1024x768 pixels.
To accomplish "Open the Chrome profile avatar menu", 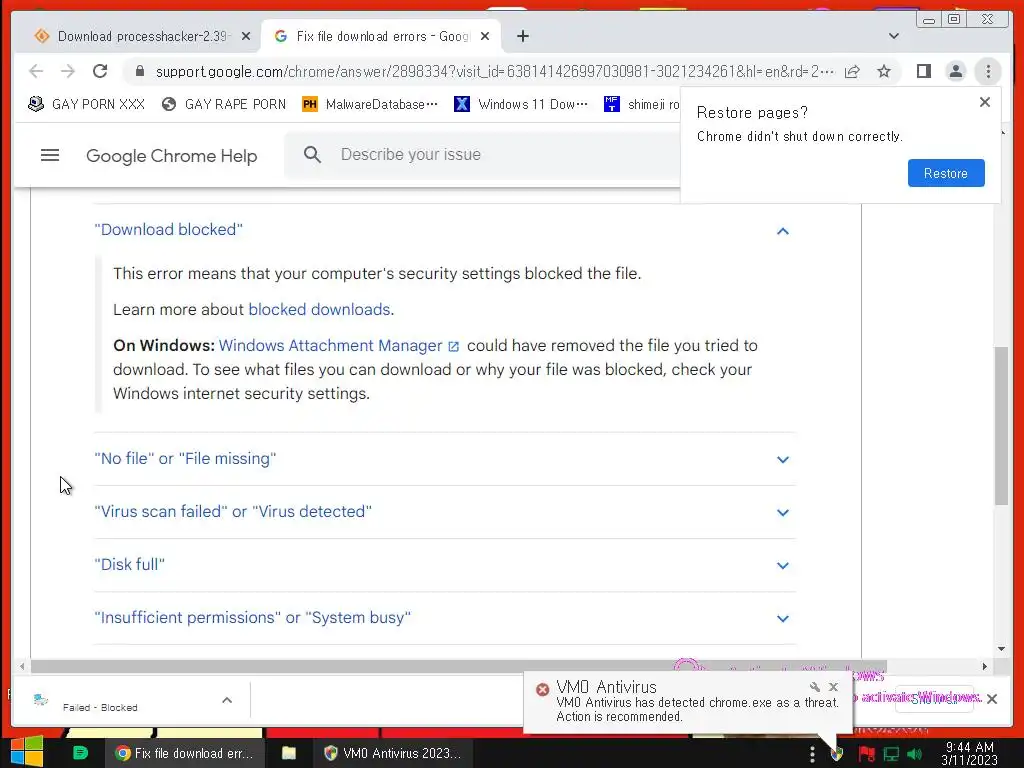I will (x=955, y=71).
